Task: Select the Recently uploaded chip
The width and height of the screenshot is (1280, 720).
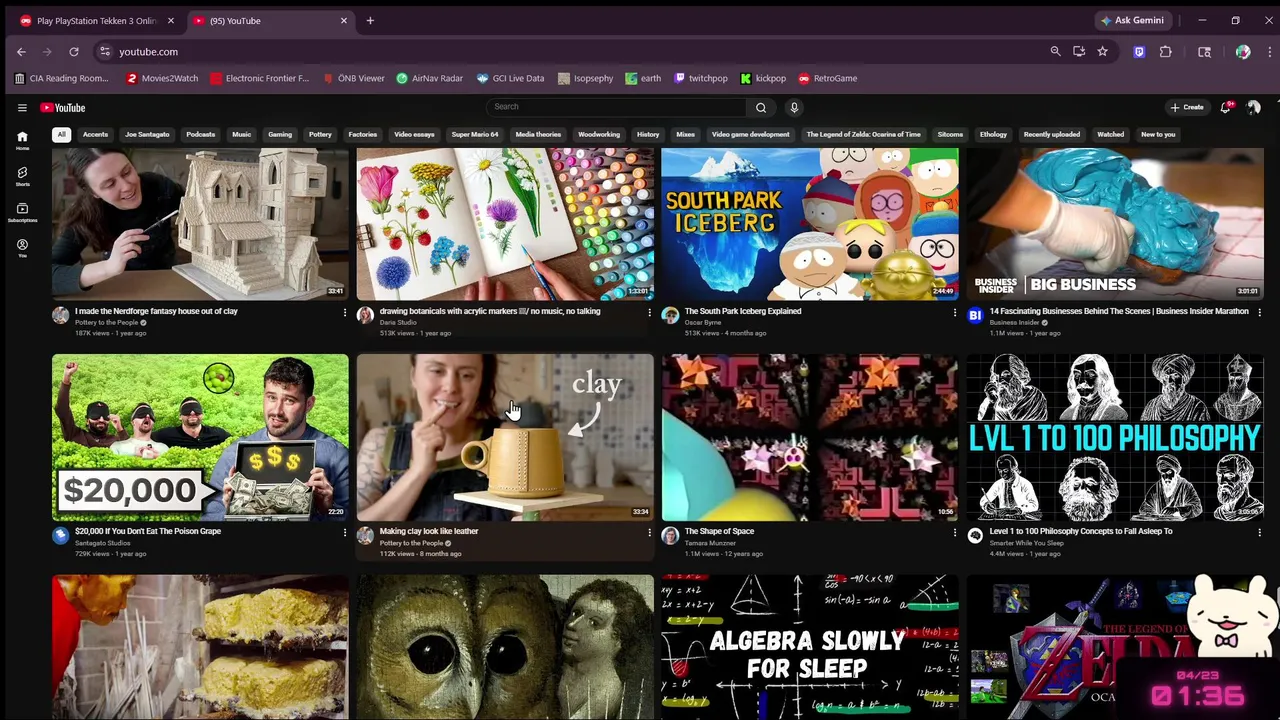Action: coord(1051,134)
